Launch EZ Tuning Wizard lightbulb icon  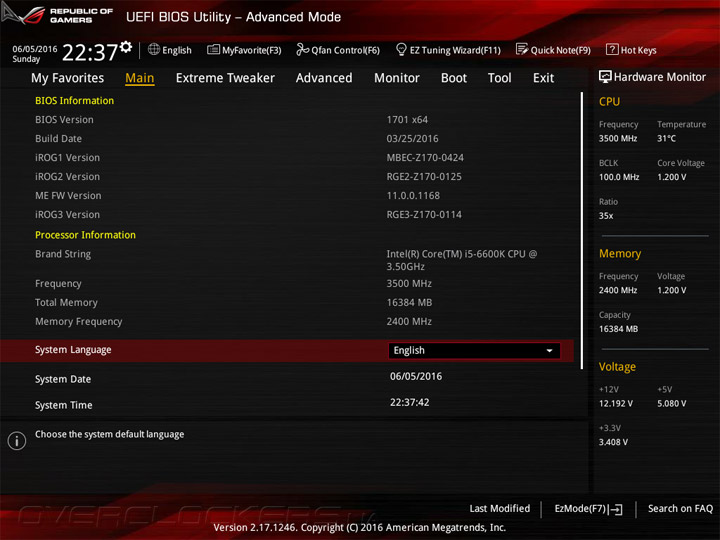tap(401, 49)
